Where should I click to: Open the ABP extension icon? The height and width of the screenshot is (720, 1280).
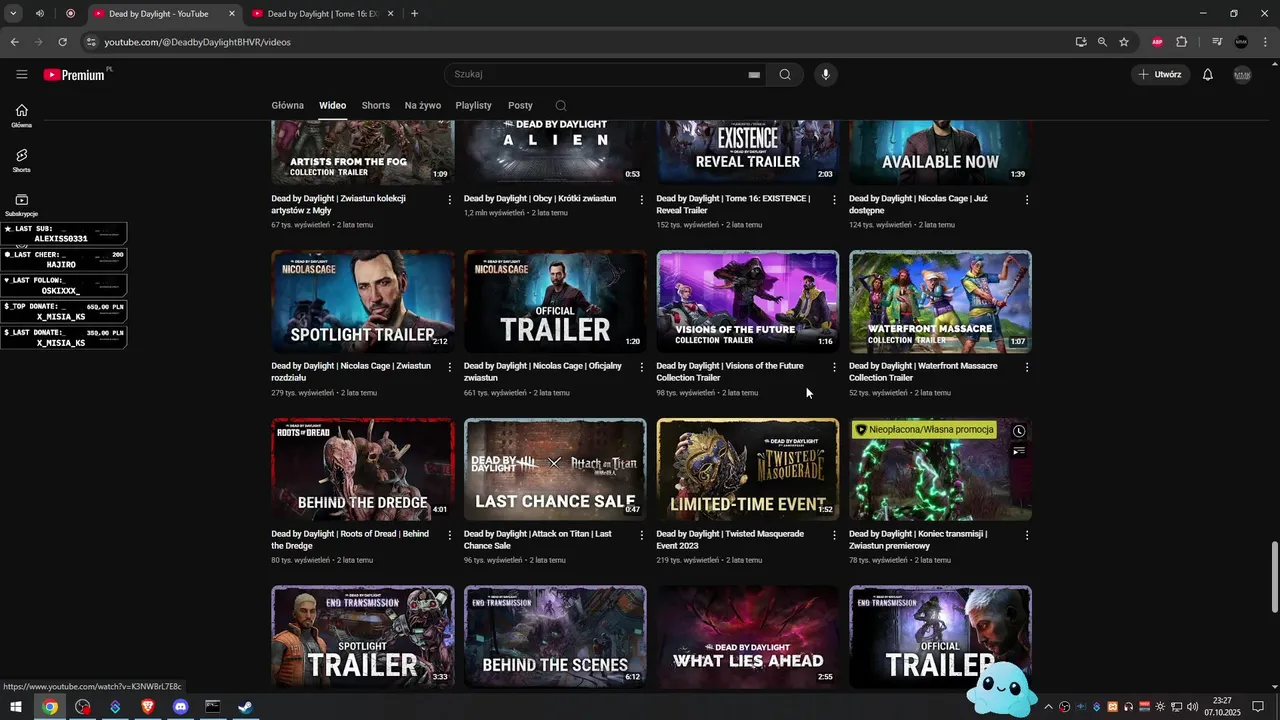coord(1157,42)
